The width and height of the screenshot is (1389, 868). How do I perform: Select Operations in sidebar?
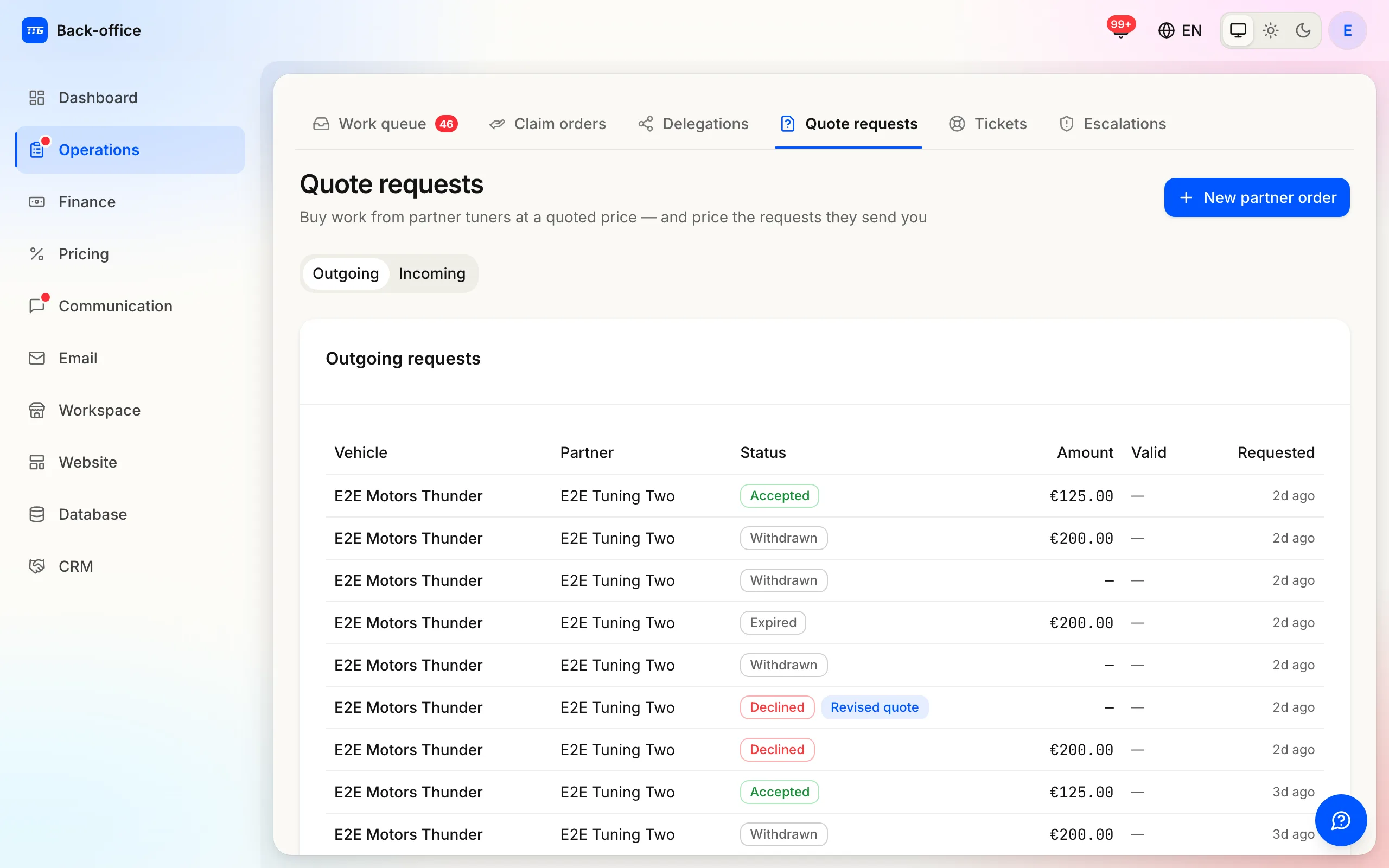tap(130, 150)
